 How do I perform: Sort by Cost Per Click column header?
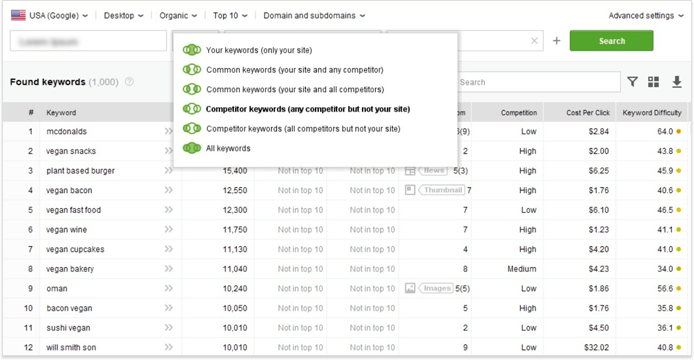point(588,113)
